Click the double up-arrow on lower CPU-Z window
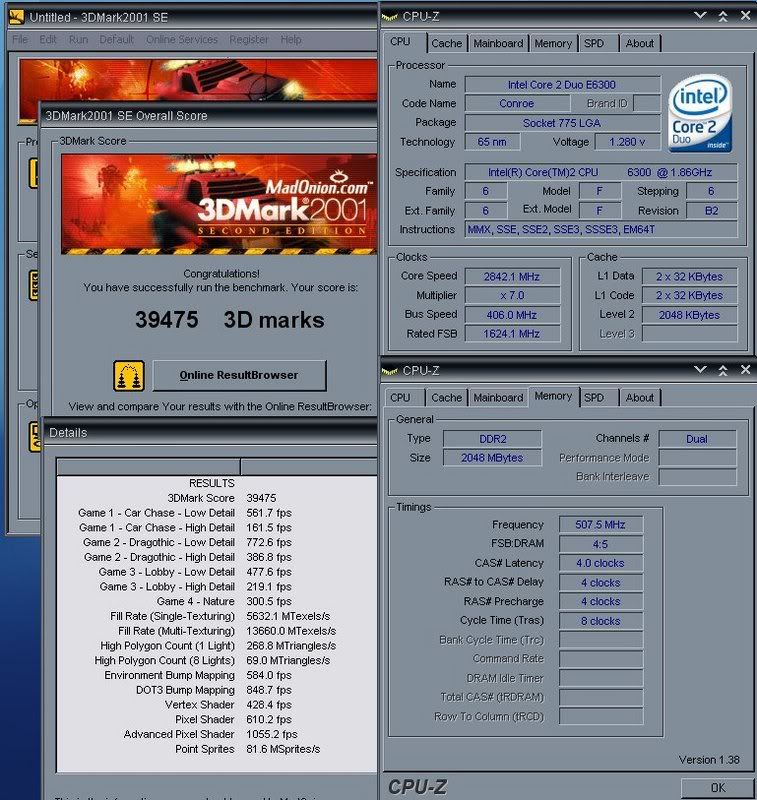The height and width of the screenshot is (800, 757). (723, 370)
